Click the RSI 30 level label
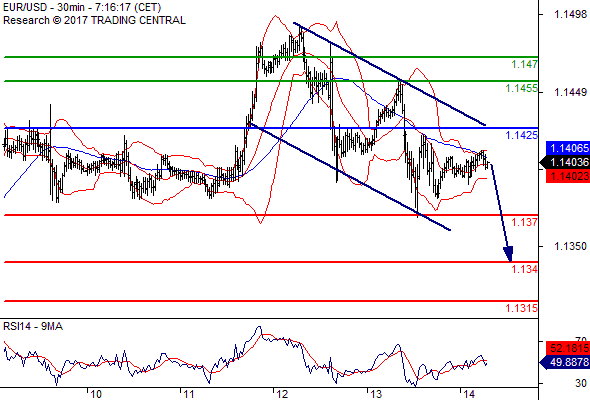 pyautogui.click(x=581, y=383)
